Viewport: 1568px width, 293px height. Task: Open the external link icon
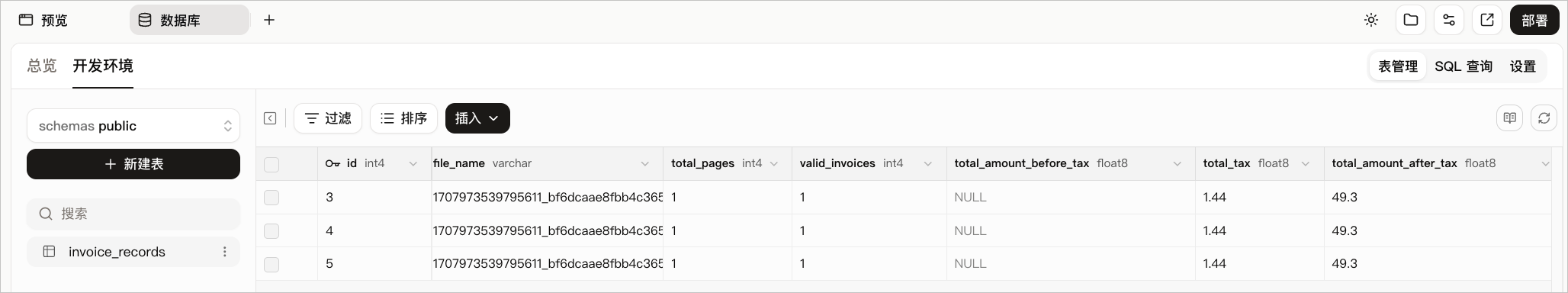pos(1487,21)
